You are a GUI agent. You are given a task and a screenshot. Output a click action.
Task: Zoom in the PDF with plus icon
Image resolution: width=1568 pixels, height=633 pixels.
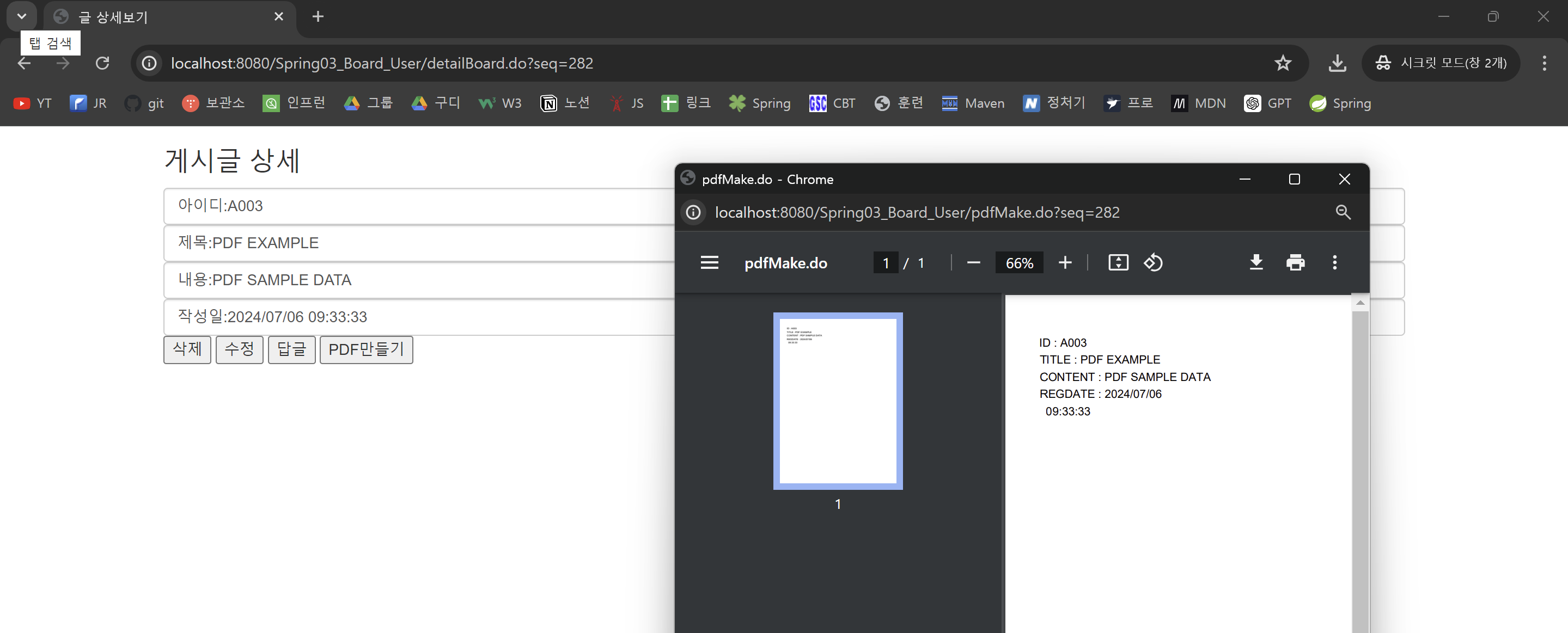click(1065, 263)
